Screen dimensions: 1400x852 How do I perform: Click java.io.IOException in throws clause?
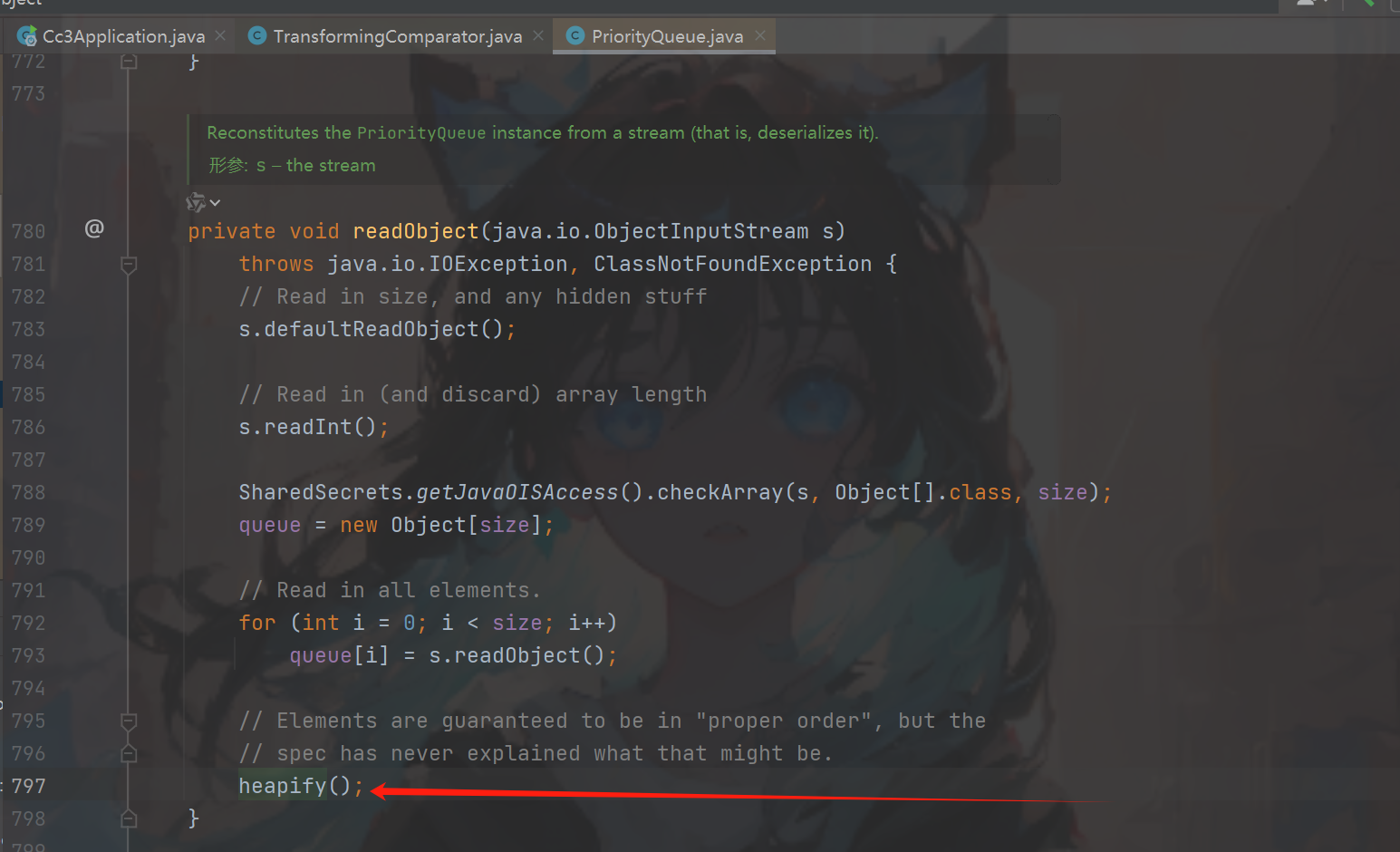[448, 264]
